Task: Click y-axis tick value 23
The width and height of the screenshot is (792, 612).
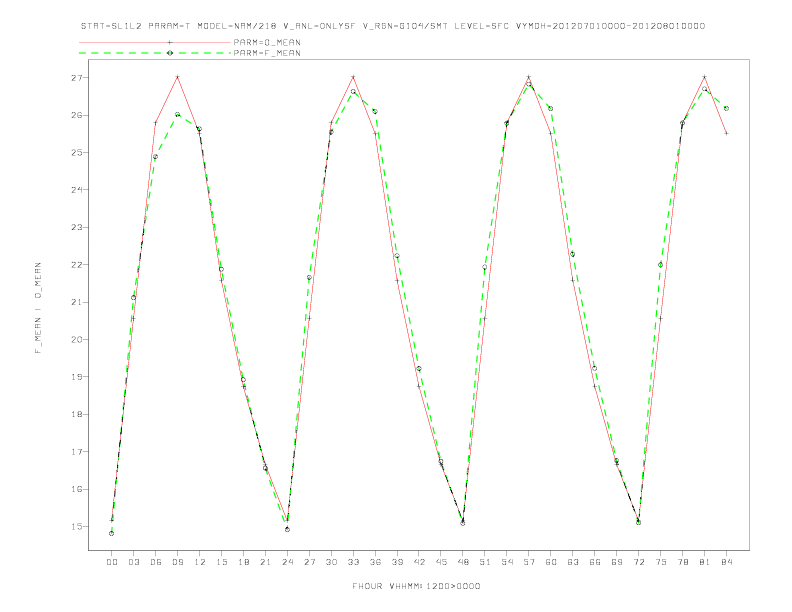Action: tap(76, 227)
